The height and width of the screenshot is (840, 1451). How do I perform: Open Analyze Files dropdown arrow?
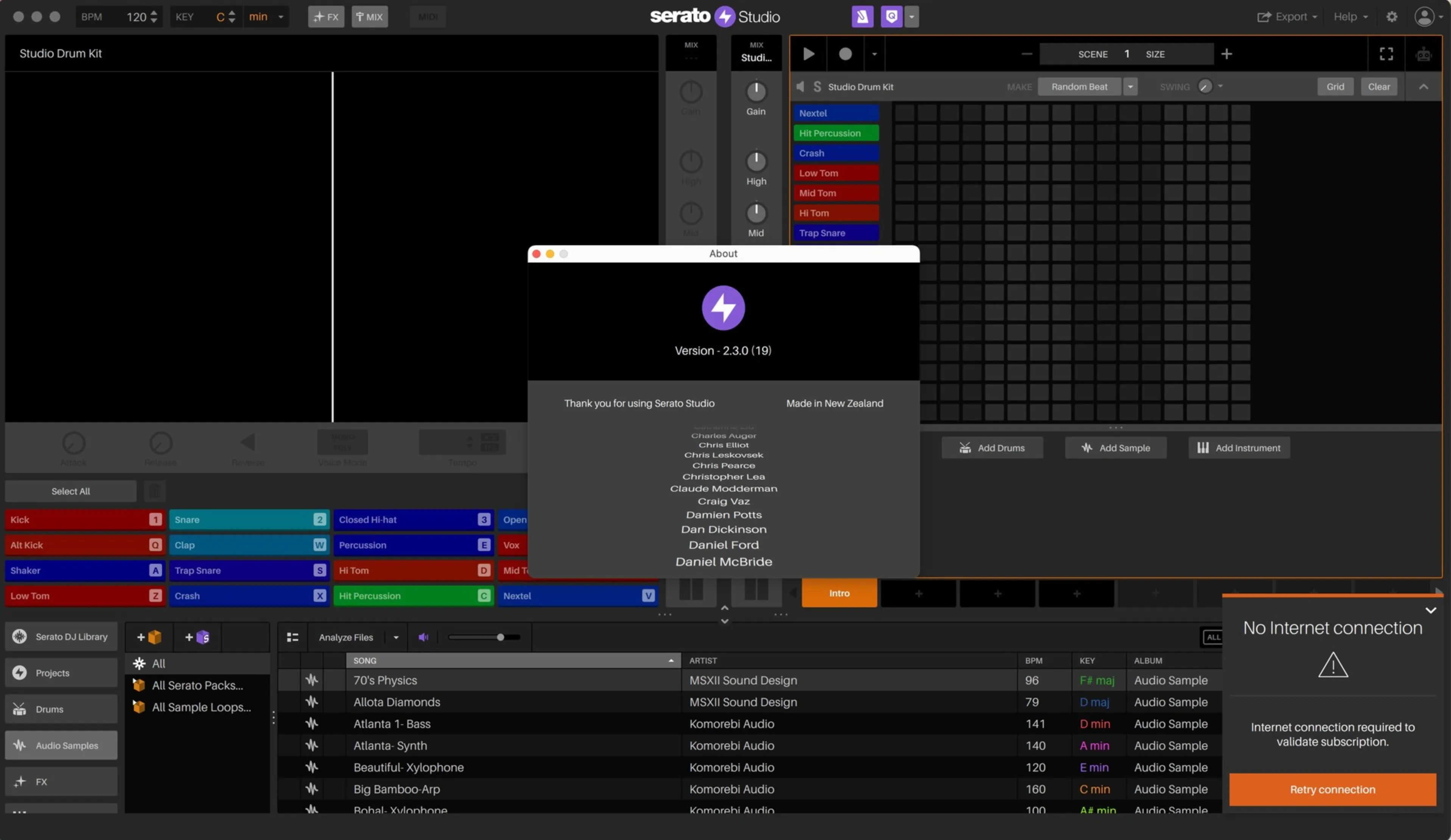(x=395, y=637)
